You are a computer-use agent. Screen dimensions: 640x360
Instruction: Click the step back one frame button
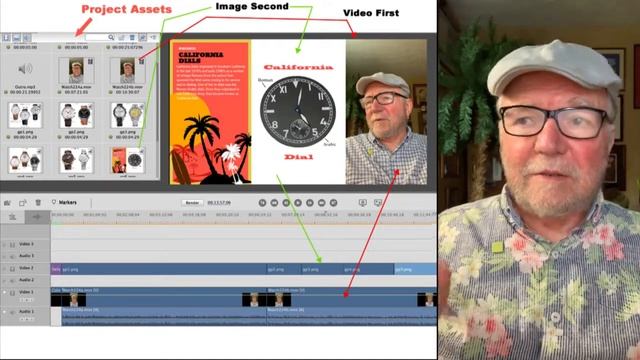(x=286, y=203)
